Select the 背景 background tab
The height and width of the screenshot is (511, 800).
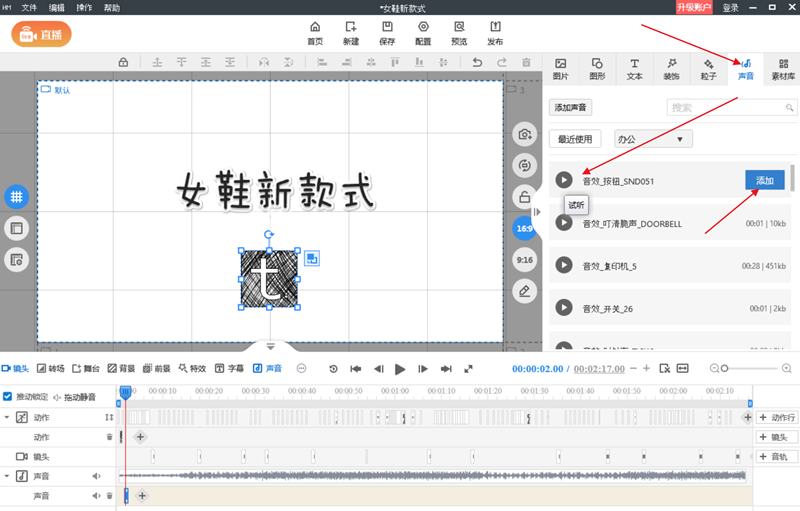pos(121,368)
